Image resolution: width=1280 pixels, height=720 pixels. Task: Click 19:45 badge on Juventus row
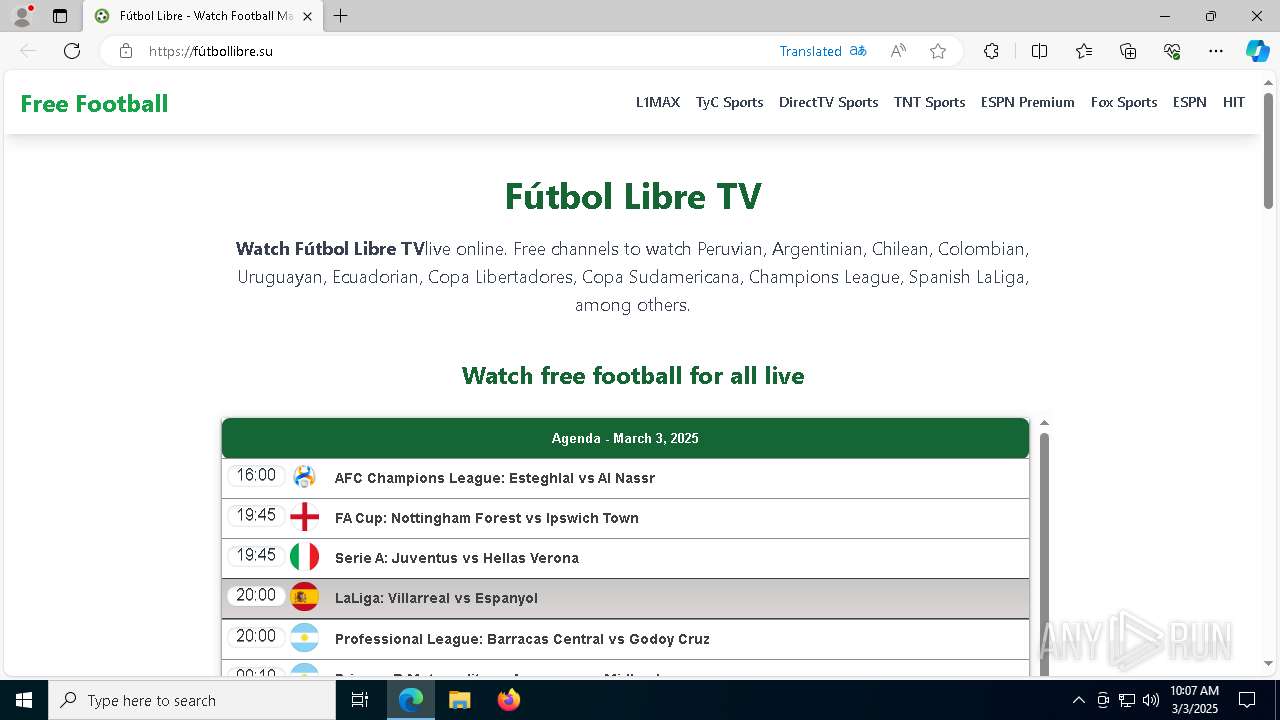coord(256,555)
